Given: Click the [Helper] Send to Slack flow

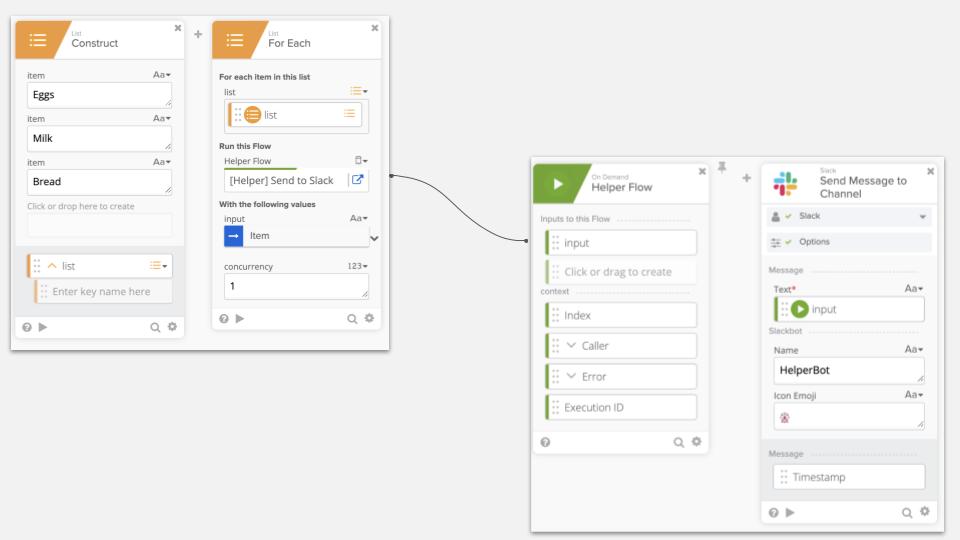Looking at the screenshot, I should pyautogui.click(x=284, y=180).
